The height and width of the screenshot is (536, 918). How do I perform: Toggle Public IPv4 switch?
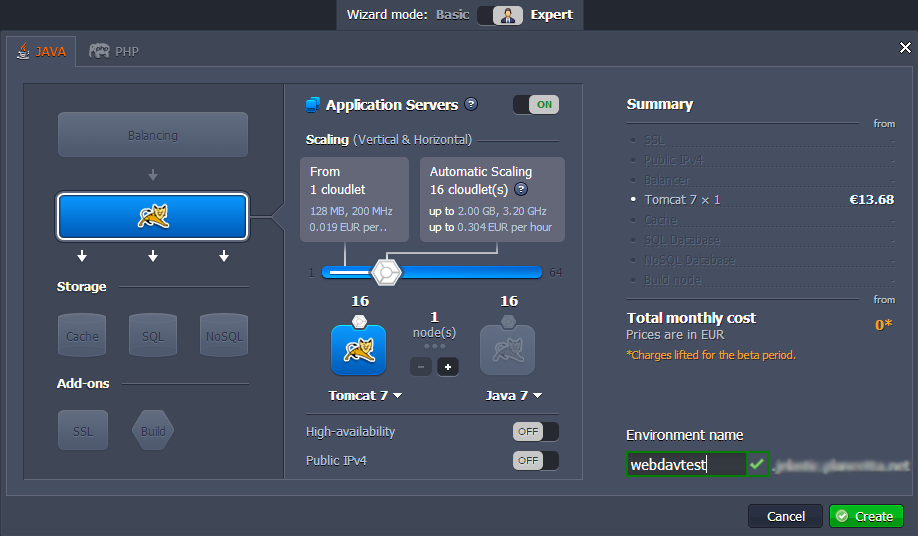(536, 461)
